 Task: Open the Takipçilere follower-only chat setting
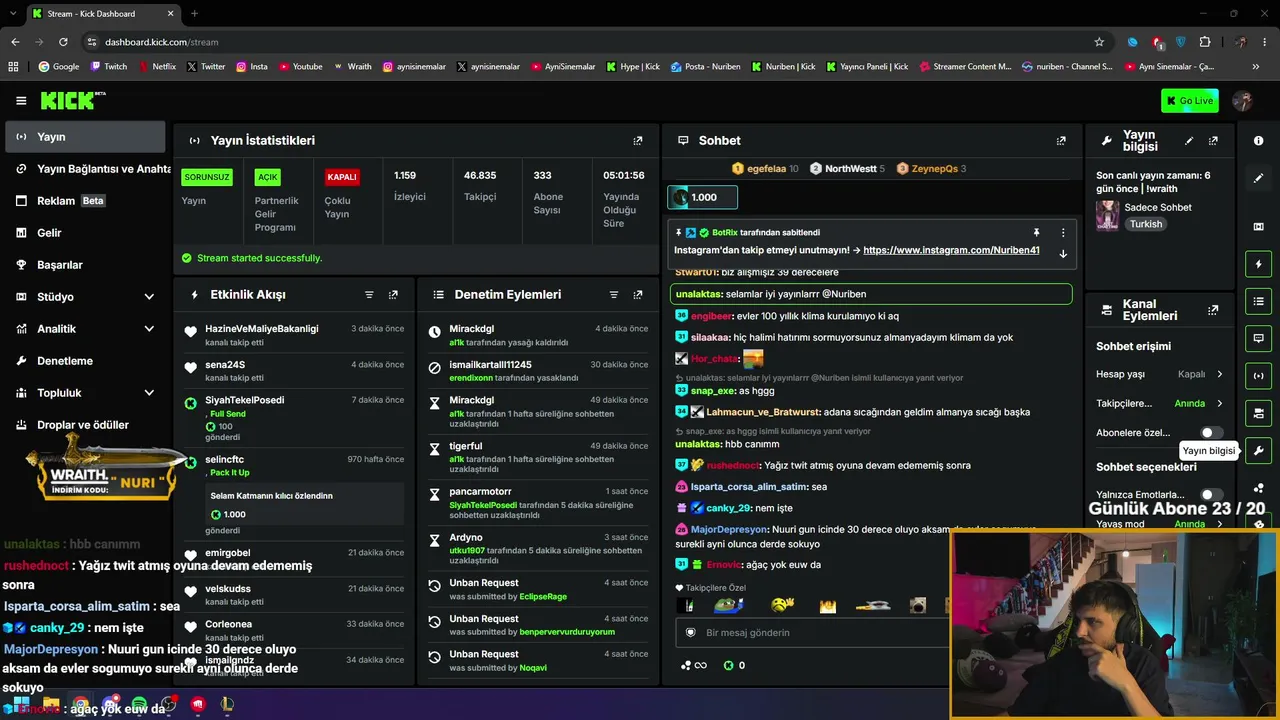click(1160, 404)
